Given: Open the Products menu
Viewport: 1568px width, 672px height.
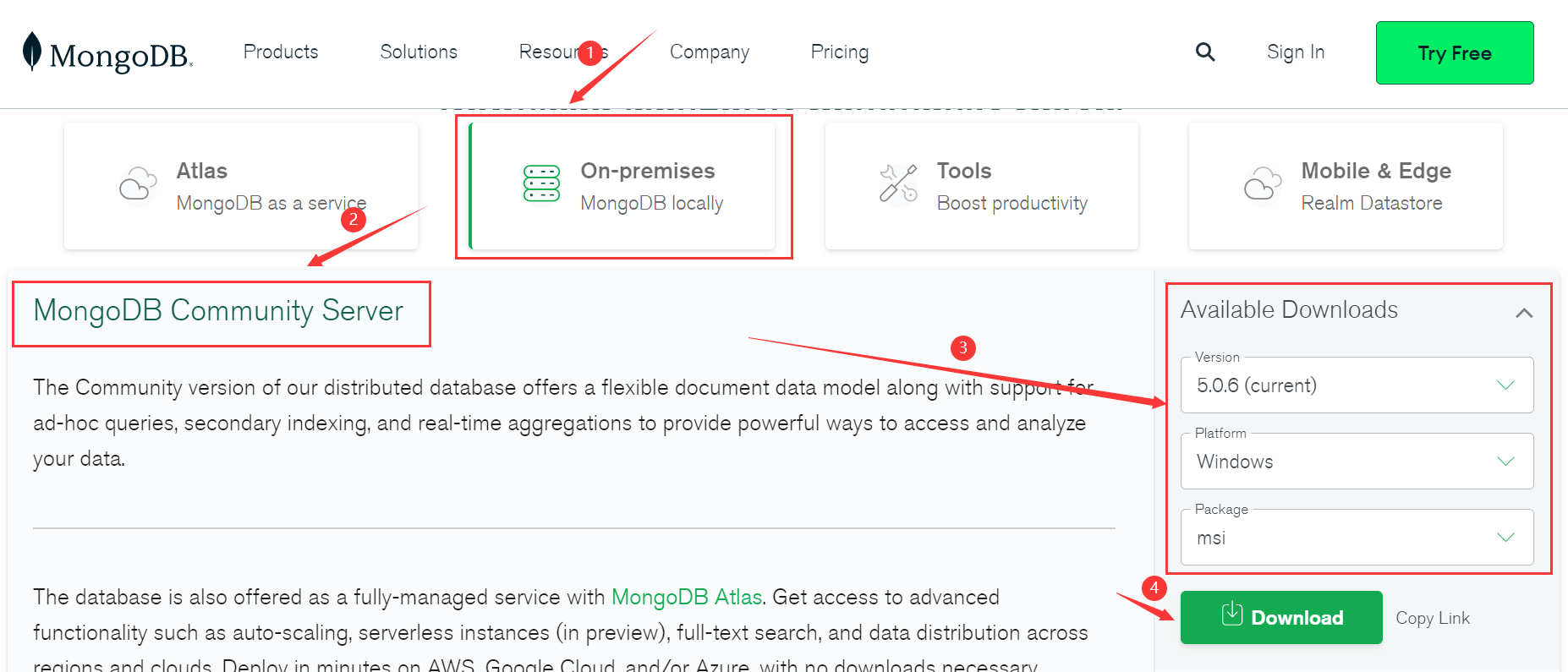Looking at the screenshot, I should coord(281,52).
